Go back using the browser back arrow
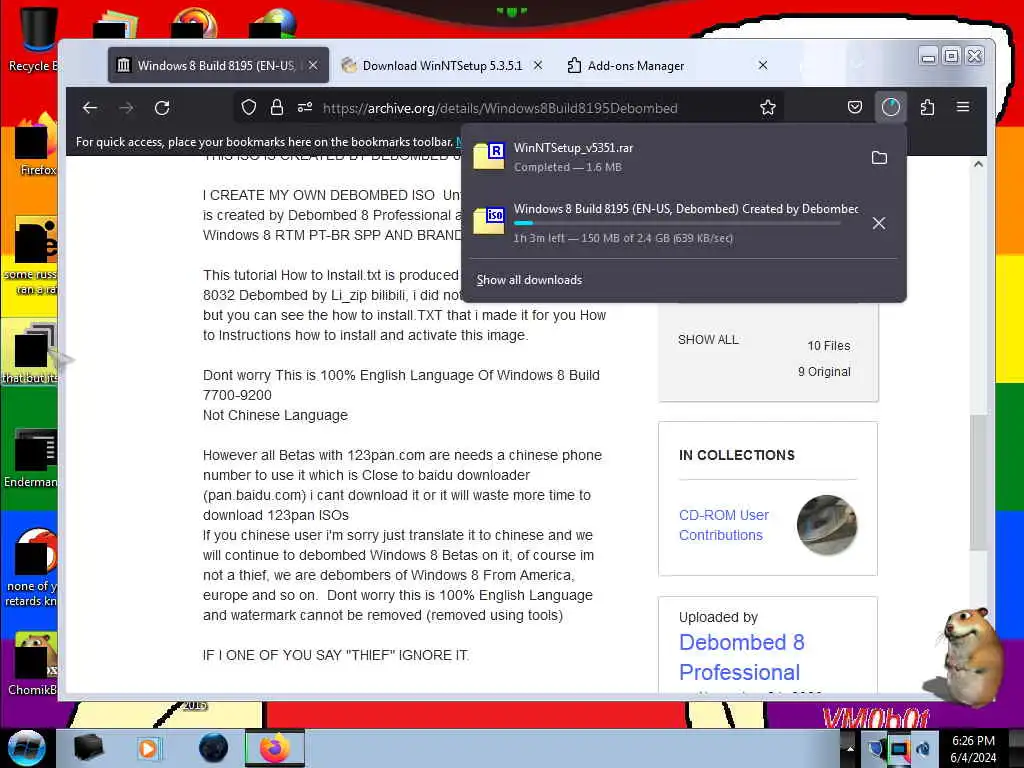This screenshot has width=1024, height=768. [90, 108]
